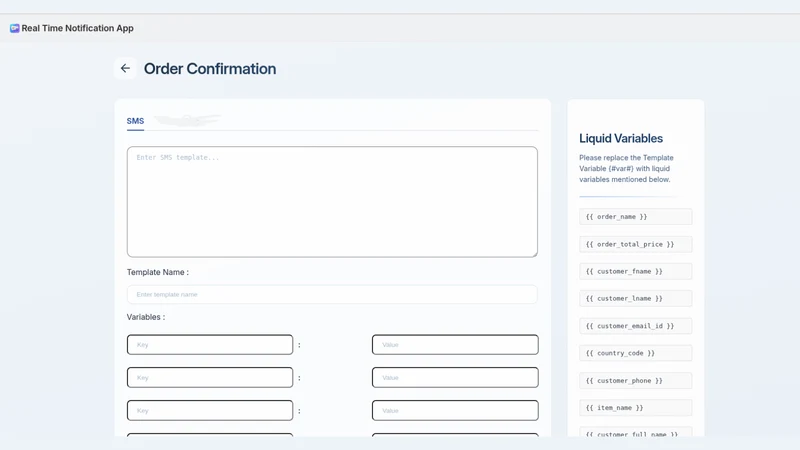
Task: Click the first Value input field
Action: click(x=455, y=345)
